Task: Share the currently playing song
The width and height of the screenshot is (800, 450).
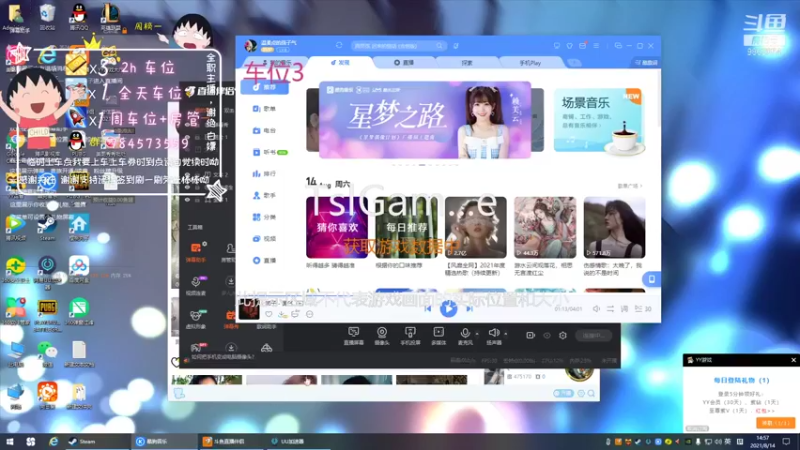Action: 295,314
